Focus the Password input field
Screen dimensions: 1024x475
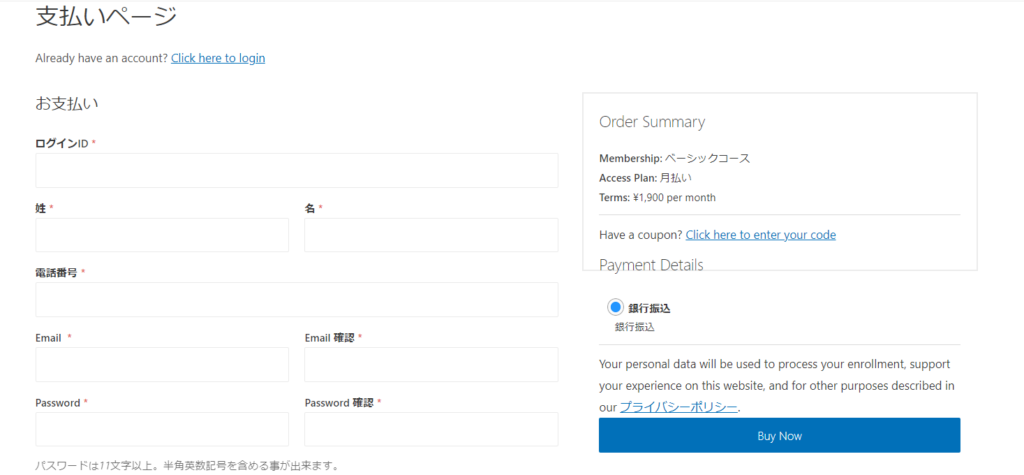point(162,429)
